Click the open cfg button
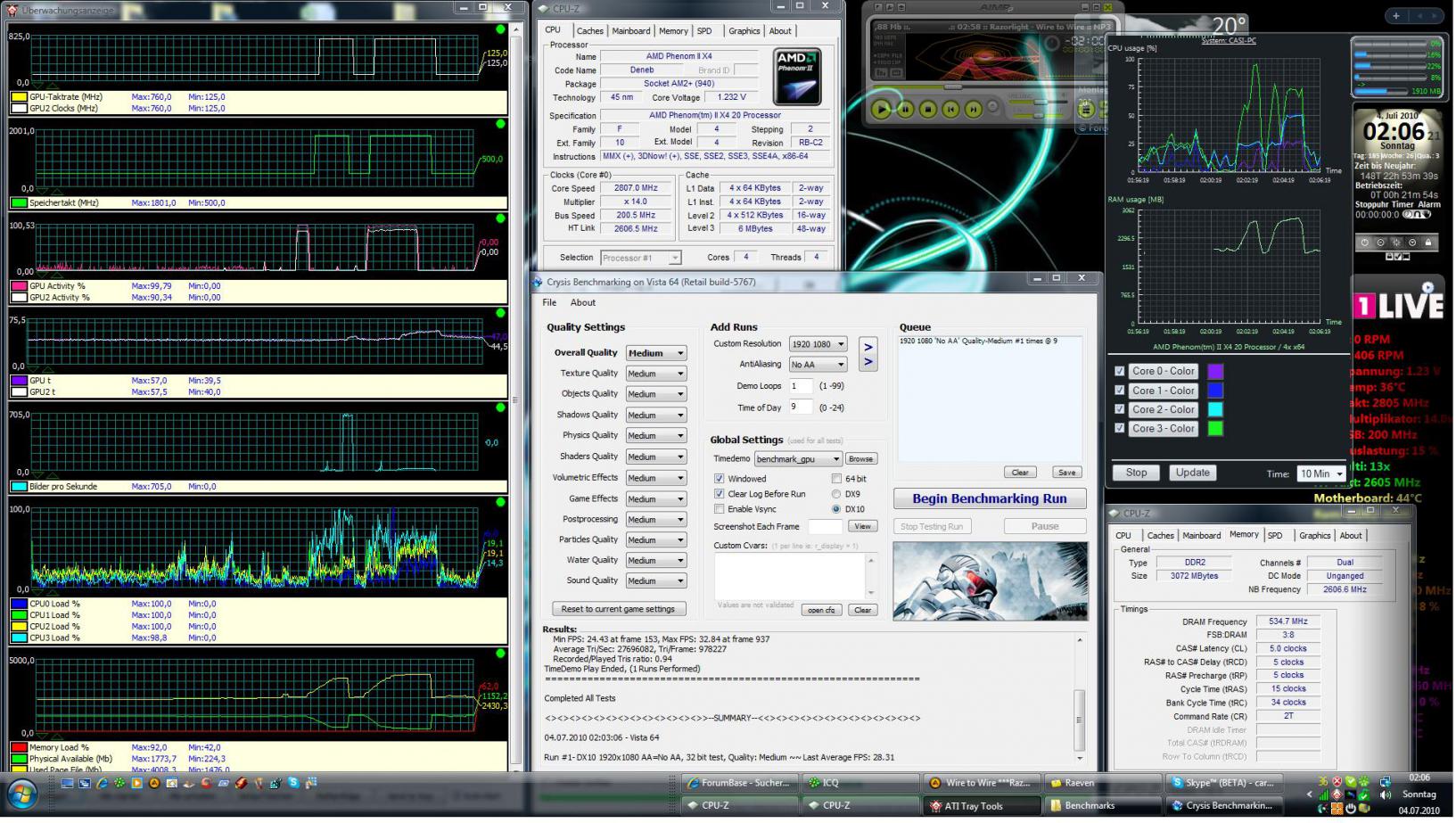 coord(821,610)
